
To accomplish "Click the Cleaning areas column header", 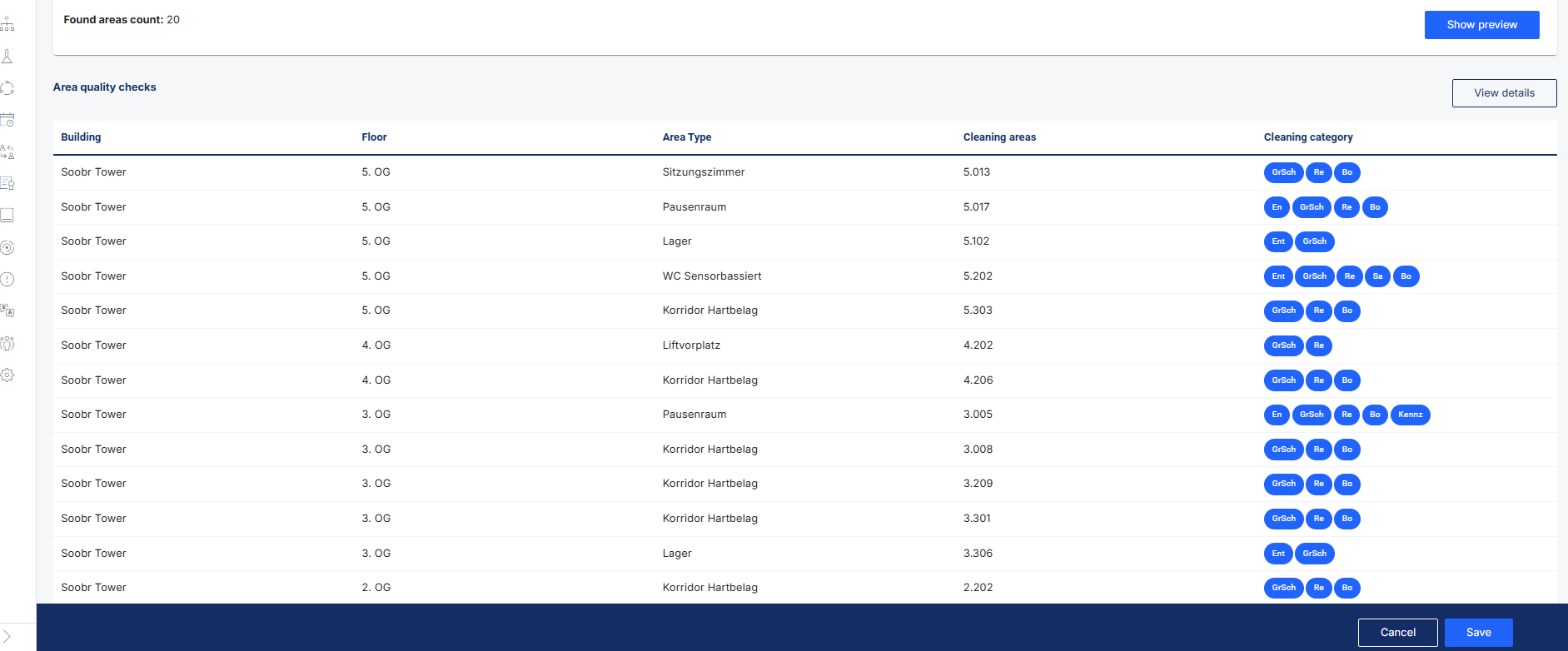I will 999,137.
